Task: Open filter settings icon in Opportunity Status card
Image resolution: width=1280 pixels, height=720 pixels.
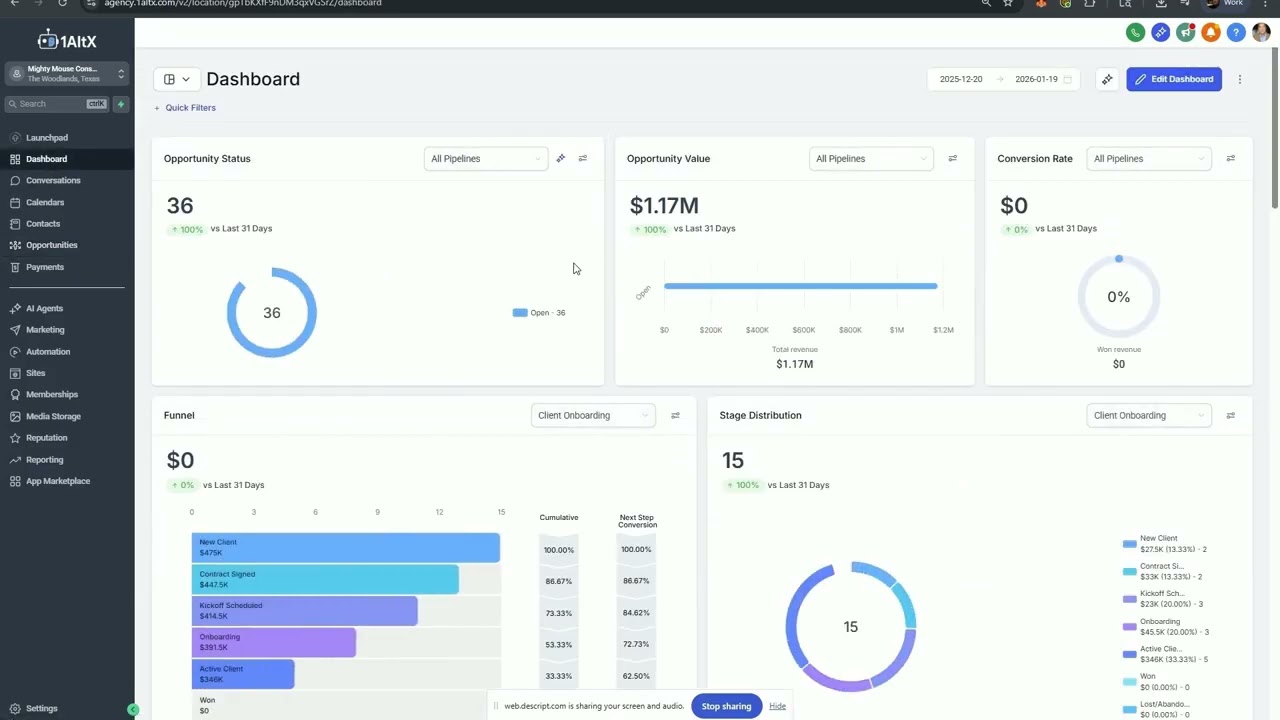Action: click(583, 158)
